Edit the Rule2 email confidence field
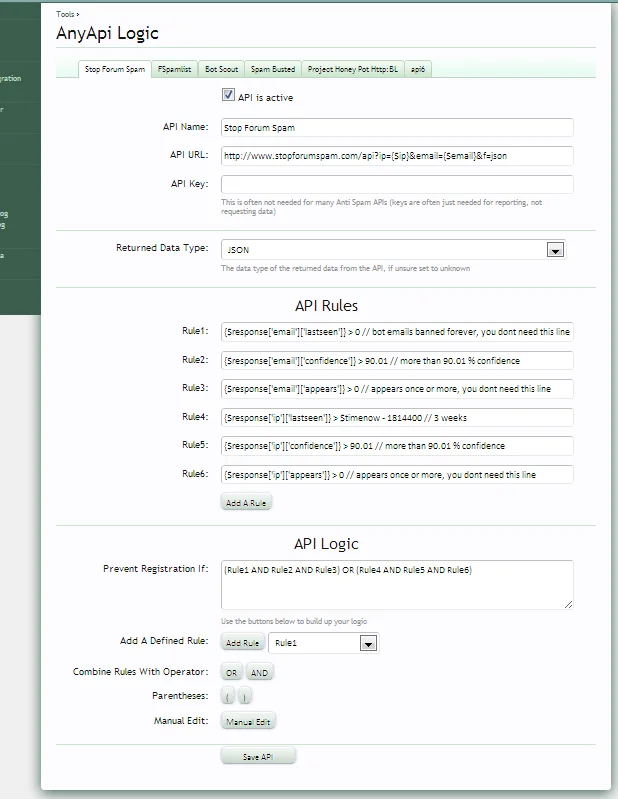The image size is (618, 799). pyautogui.click(x=397, y=360)
